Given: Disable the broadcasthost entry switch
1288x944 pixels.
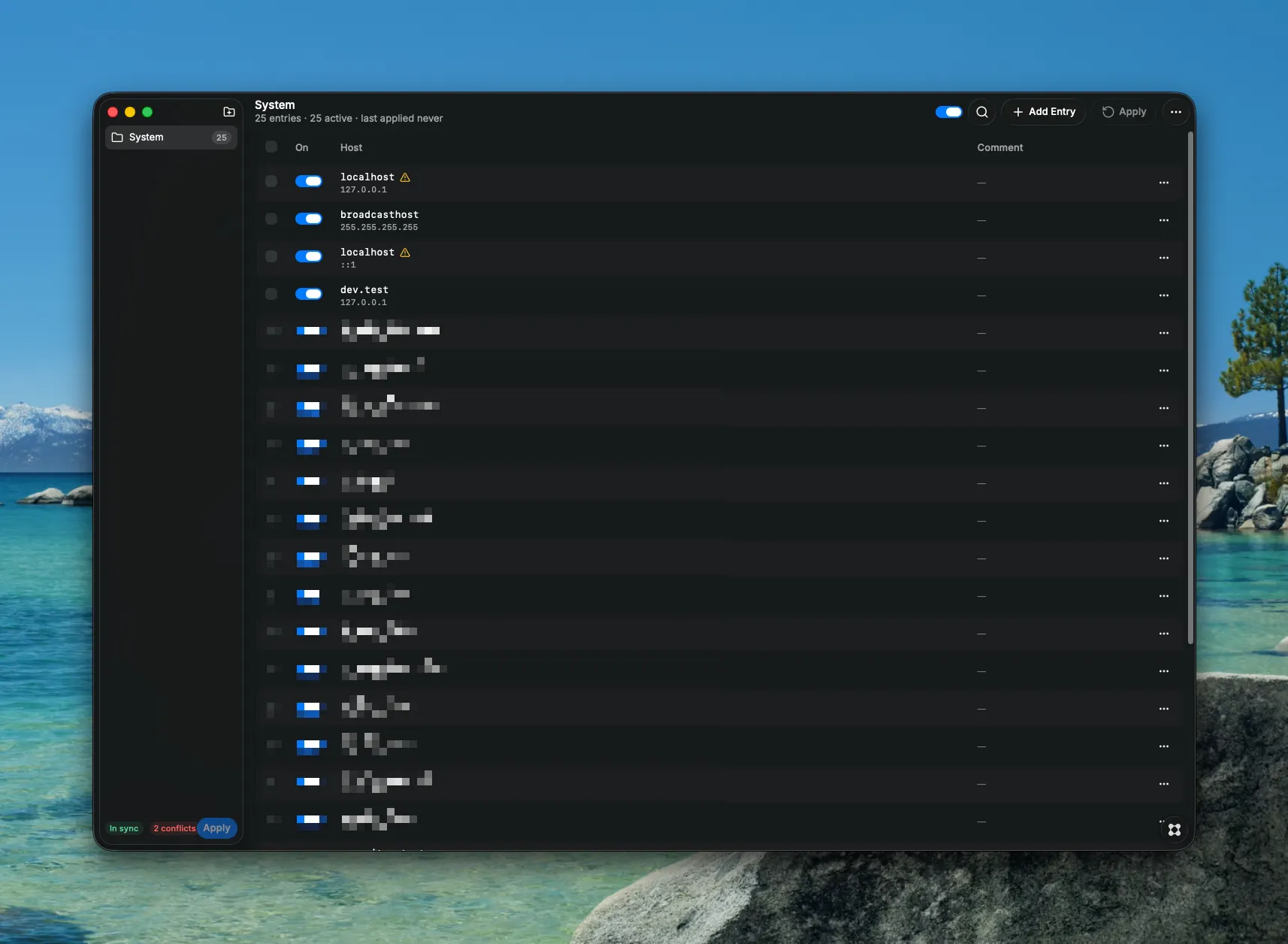Looking at the screenshot, I should 309,219.
